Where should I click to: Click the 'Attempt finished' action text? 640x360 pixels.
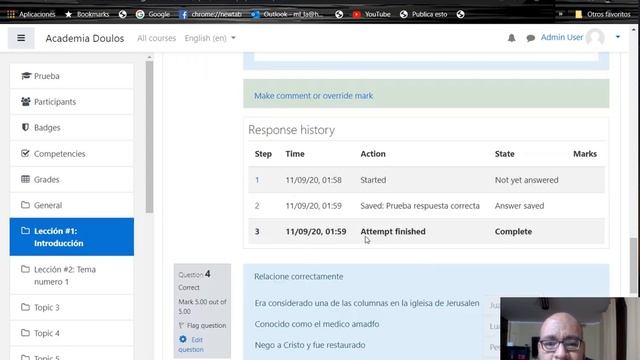(x=393, y=231)
